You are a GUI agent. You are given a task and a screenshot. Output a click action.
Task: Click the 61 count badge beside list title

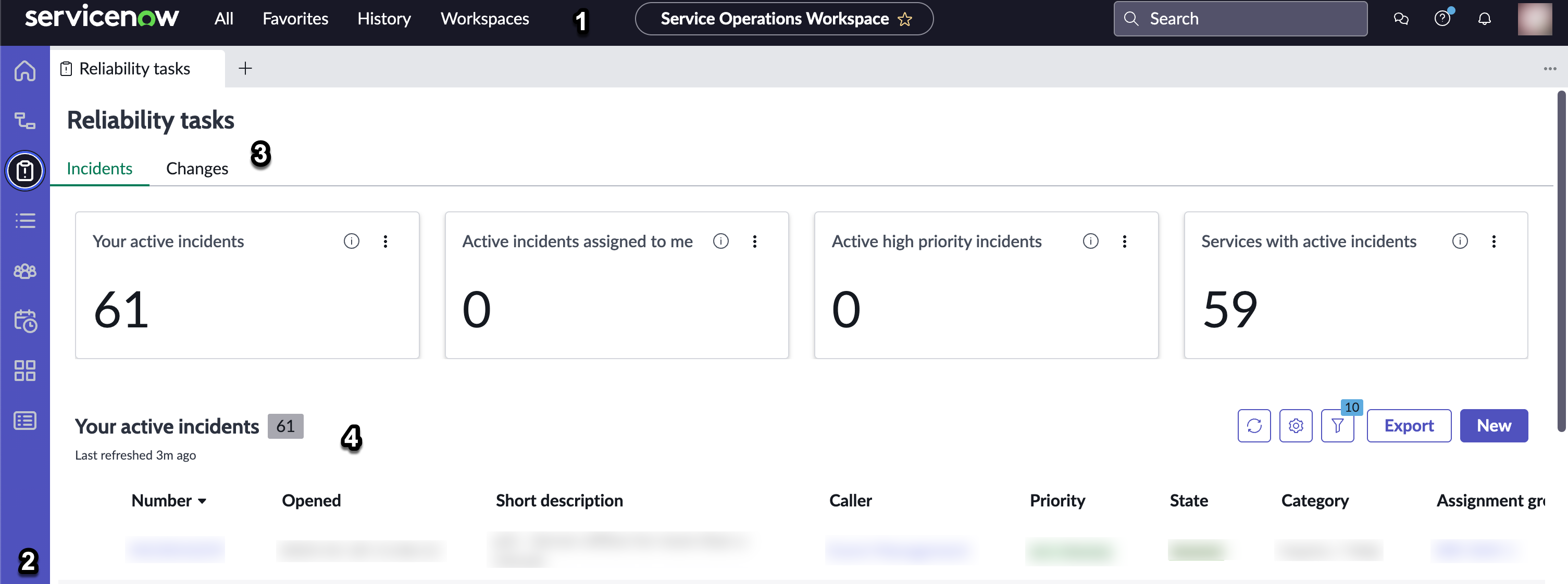pos(285,426)
